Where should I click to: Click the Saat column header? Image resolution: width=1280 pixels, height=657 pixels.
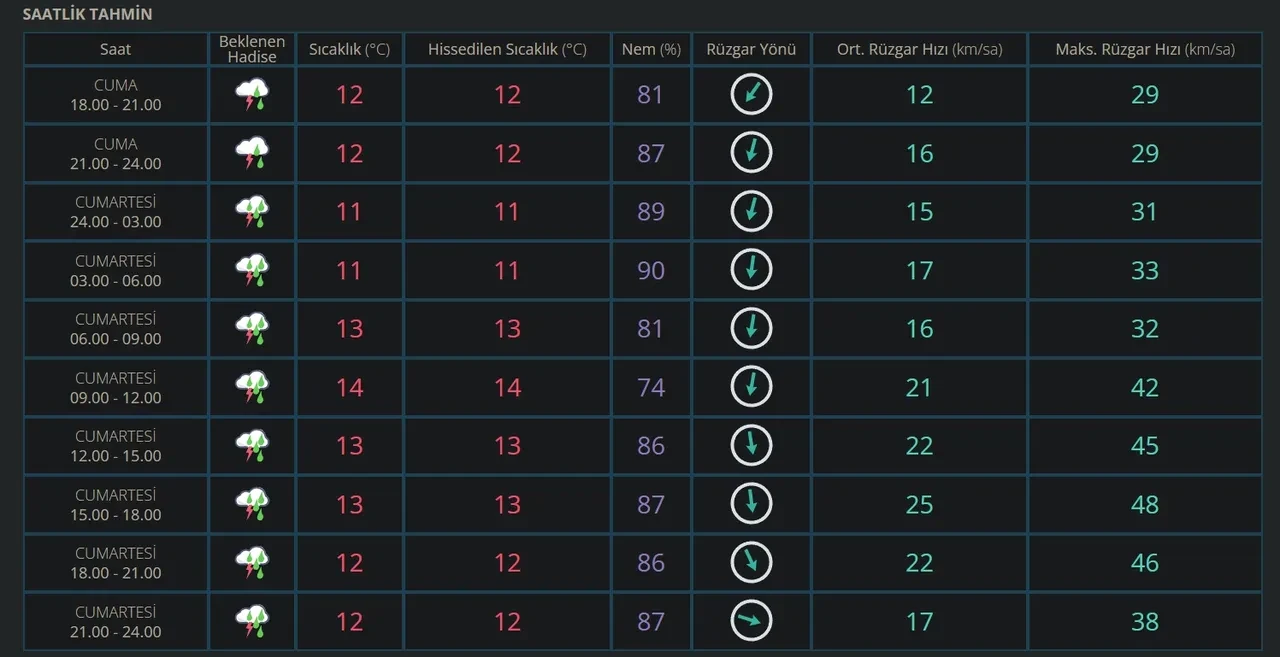coord(115,49)
